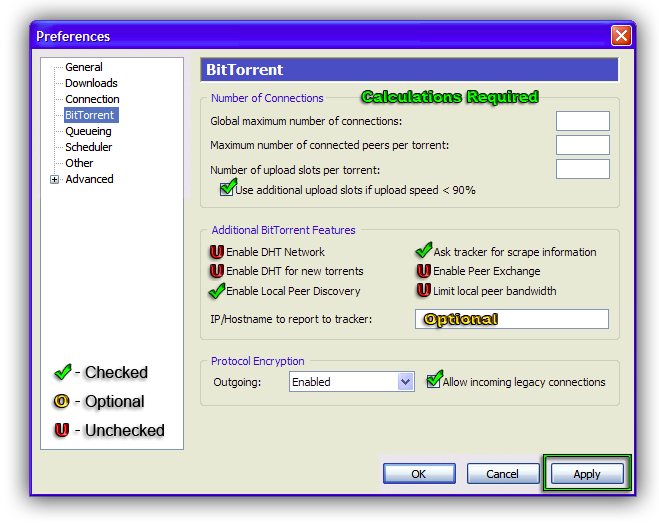The height and width of the screenshot is (526, 659).
Task: Select Other in the preferences tree
Action: click(x=79, y=163)
